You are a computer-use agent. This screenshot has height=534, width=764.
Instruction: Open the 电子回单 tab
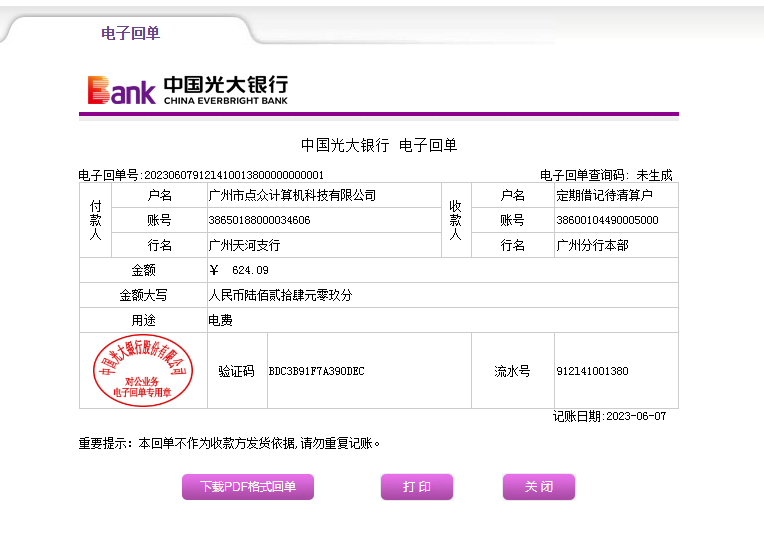(x=130, y=33)
